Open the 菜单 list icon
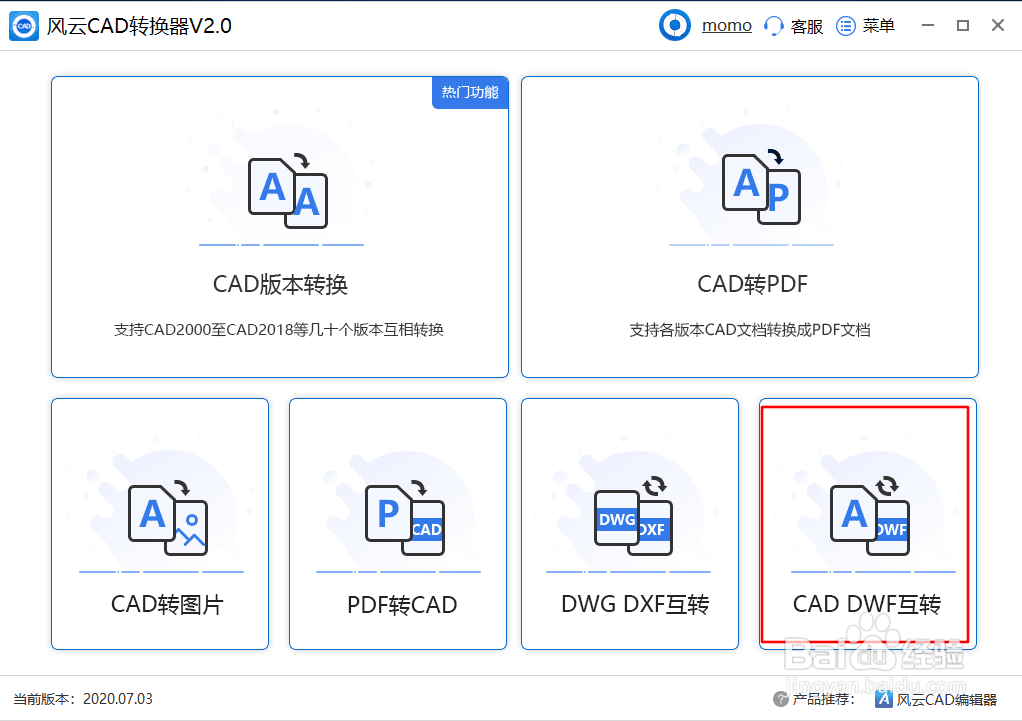Screen dimensions: 1022x721 845,26
